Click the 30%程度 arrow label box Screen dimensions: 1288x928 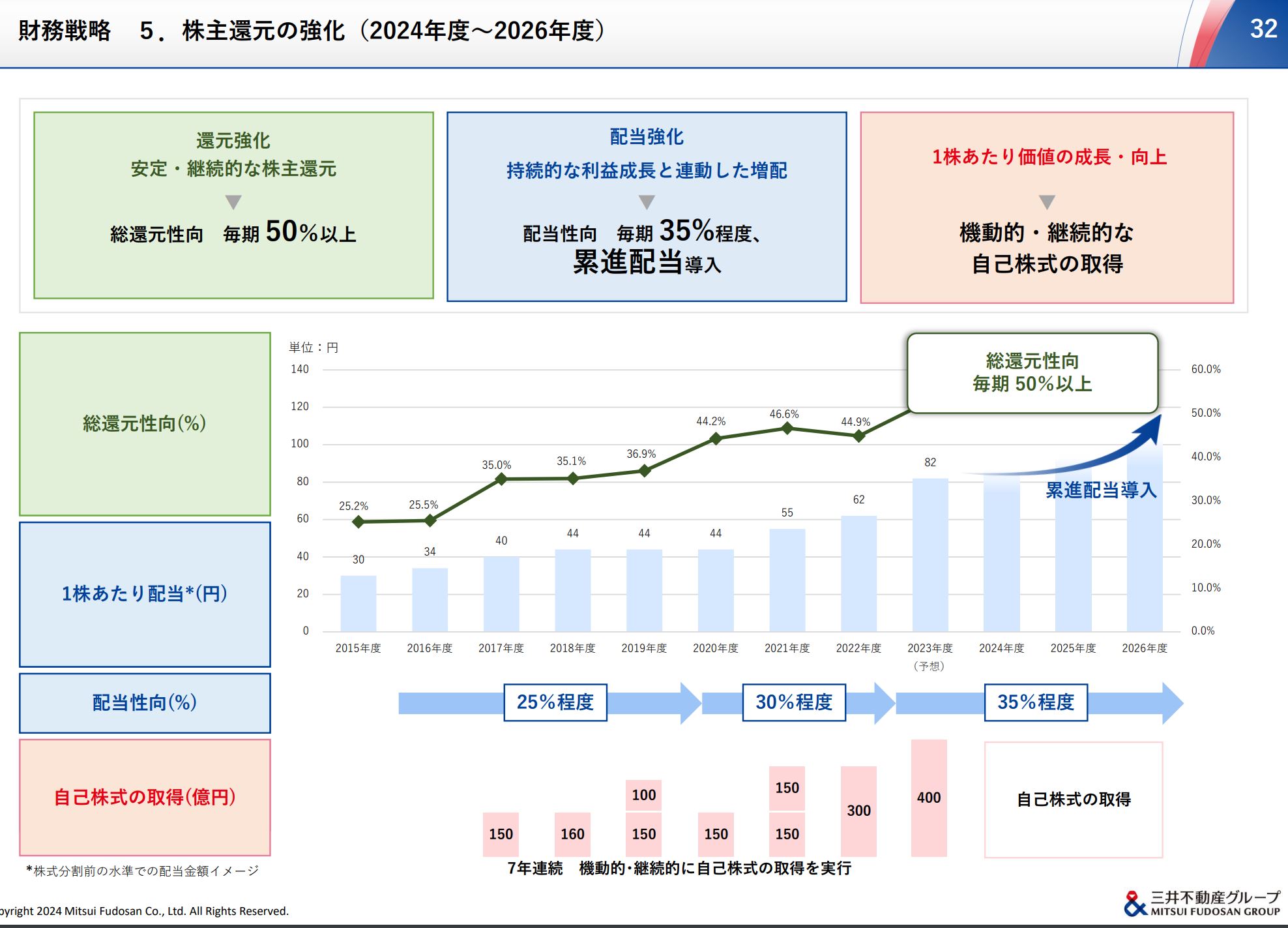tap(794, 702)
